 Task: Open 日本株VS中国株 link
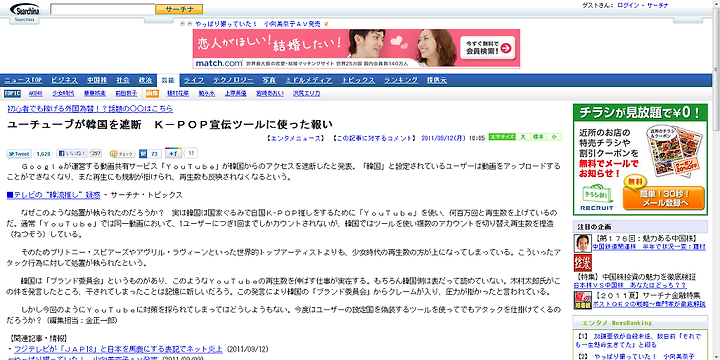pos(630,285)
